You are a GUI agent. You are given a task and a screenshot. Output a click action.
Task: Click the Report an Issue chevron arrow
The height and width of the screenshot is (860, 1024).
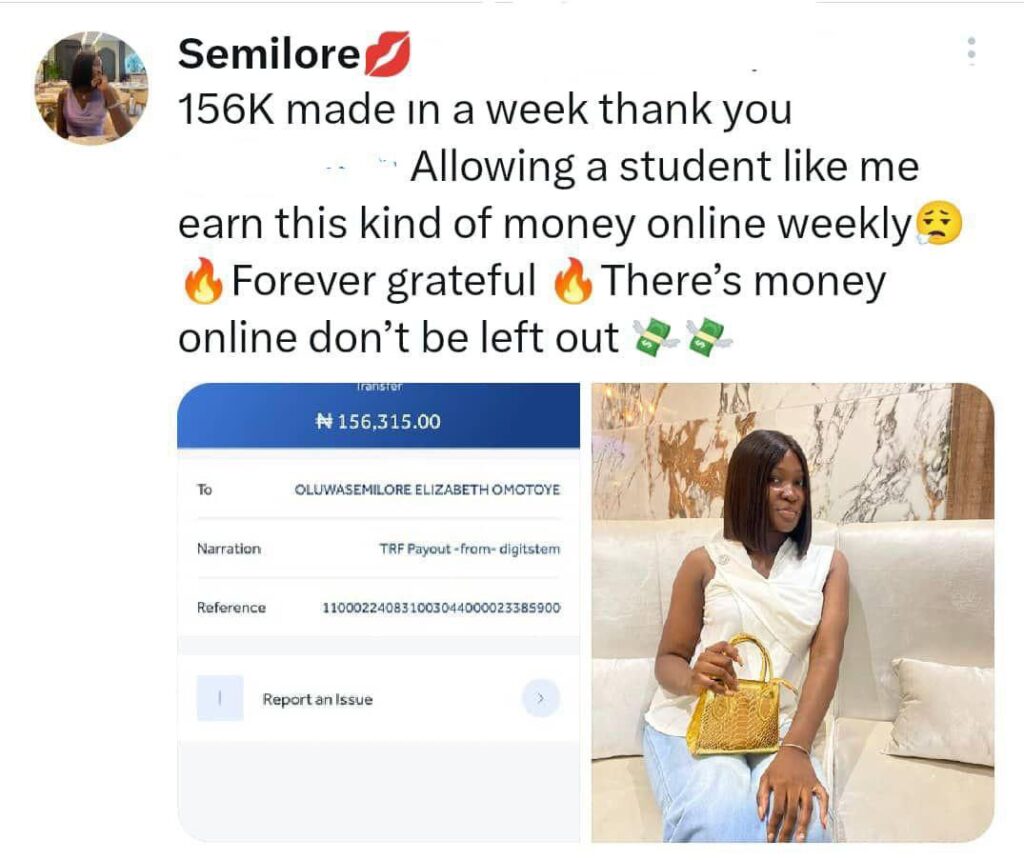point(541,698)
